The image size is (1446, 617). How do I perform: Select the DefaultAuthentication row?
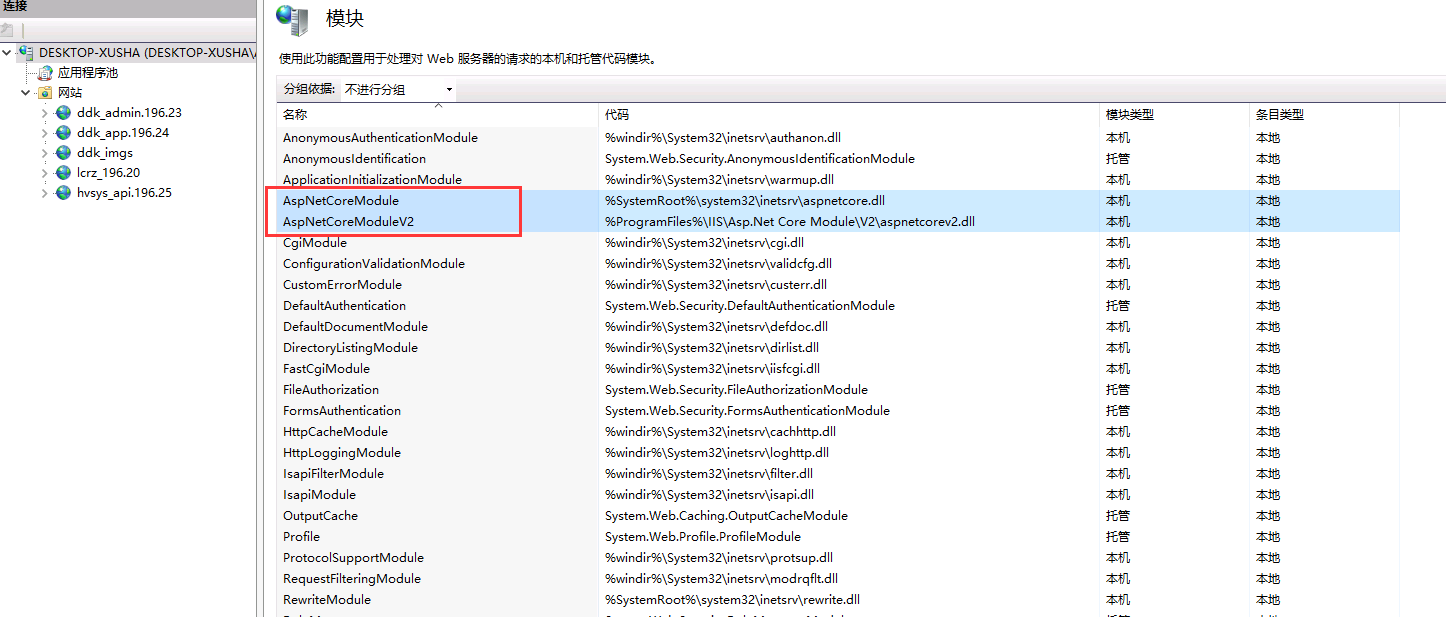tap(838, 306)
